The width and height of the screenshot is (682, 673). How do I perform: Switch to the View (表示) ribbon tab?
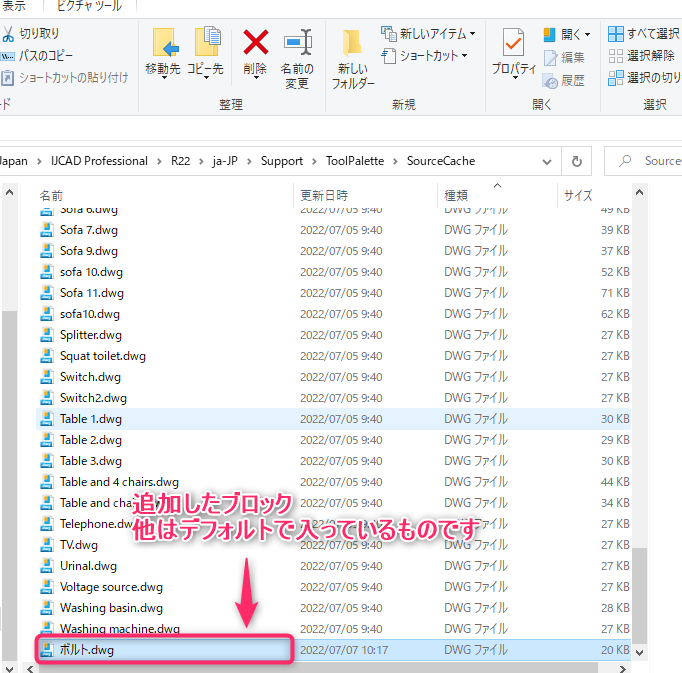coord(13,6)
